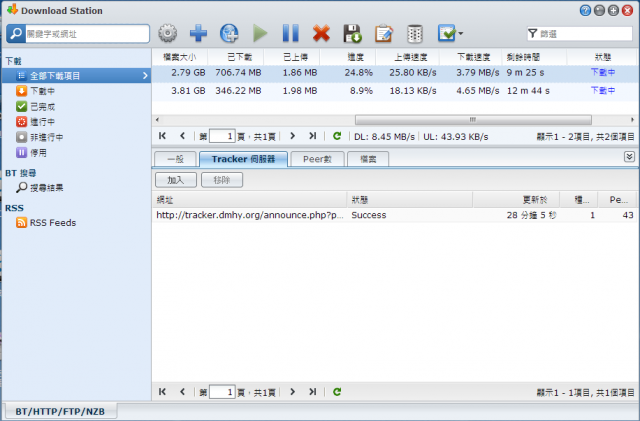Refresh the tracker list with green arrow

click(337, 392)
